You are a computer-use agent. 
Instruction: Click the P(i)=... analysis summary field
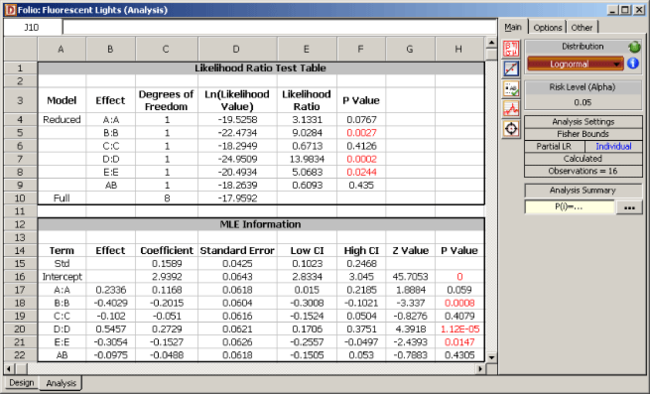tap(570, 207)
